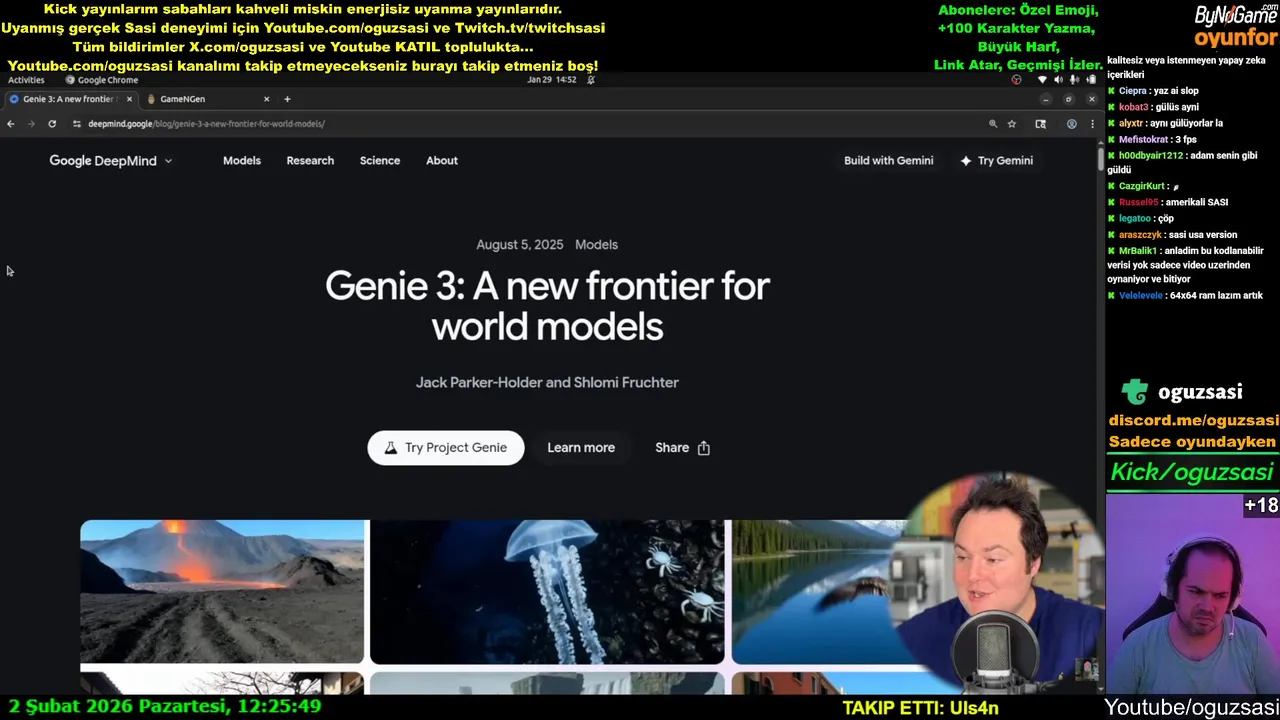Close the GameNGen tab

coord(266,99)
